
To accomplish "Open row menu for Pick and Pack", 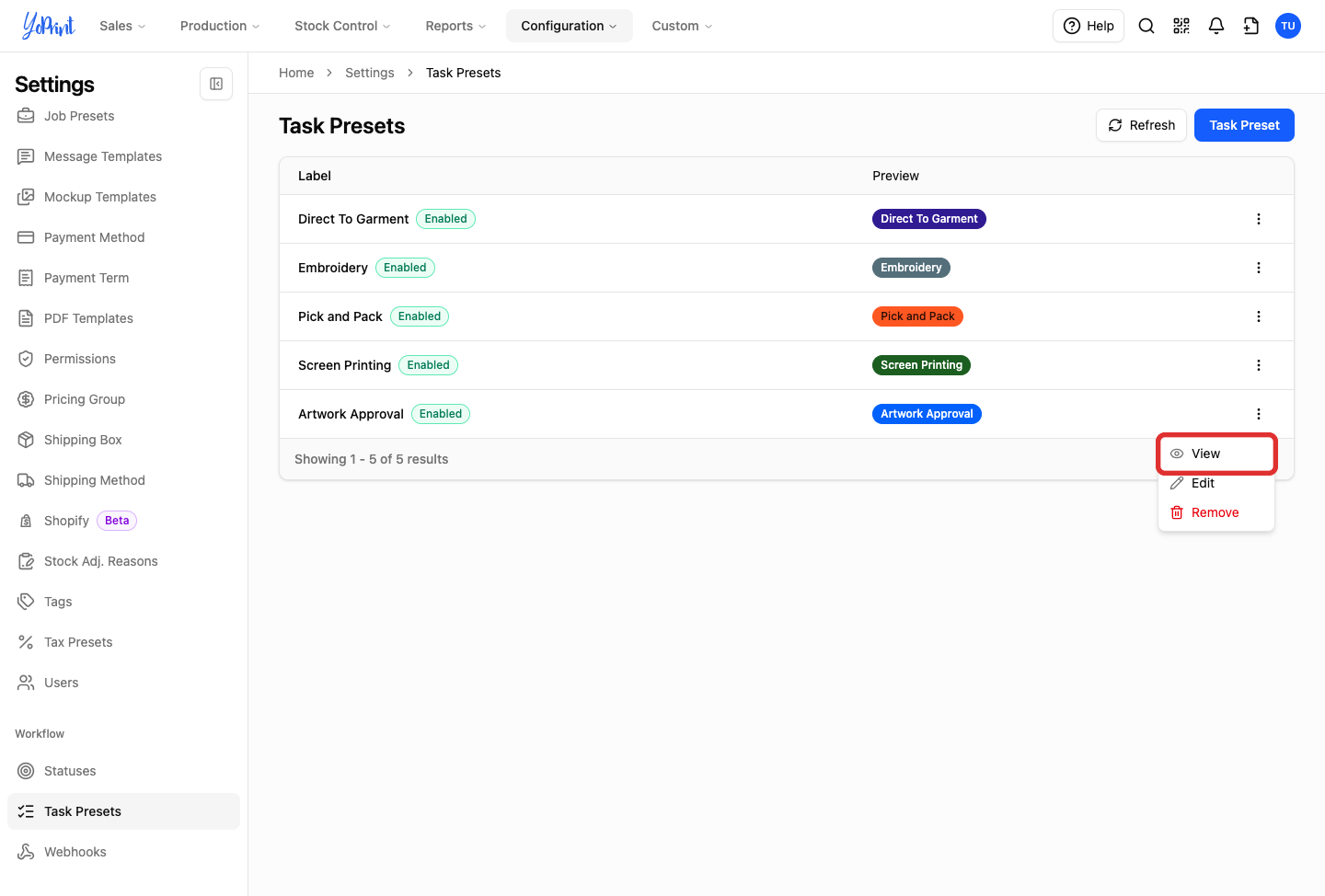I will coord(1259,316).
